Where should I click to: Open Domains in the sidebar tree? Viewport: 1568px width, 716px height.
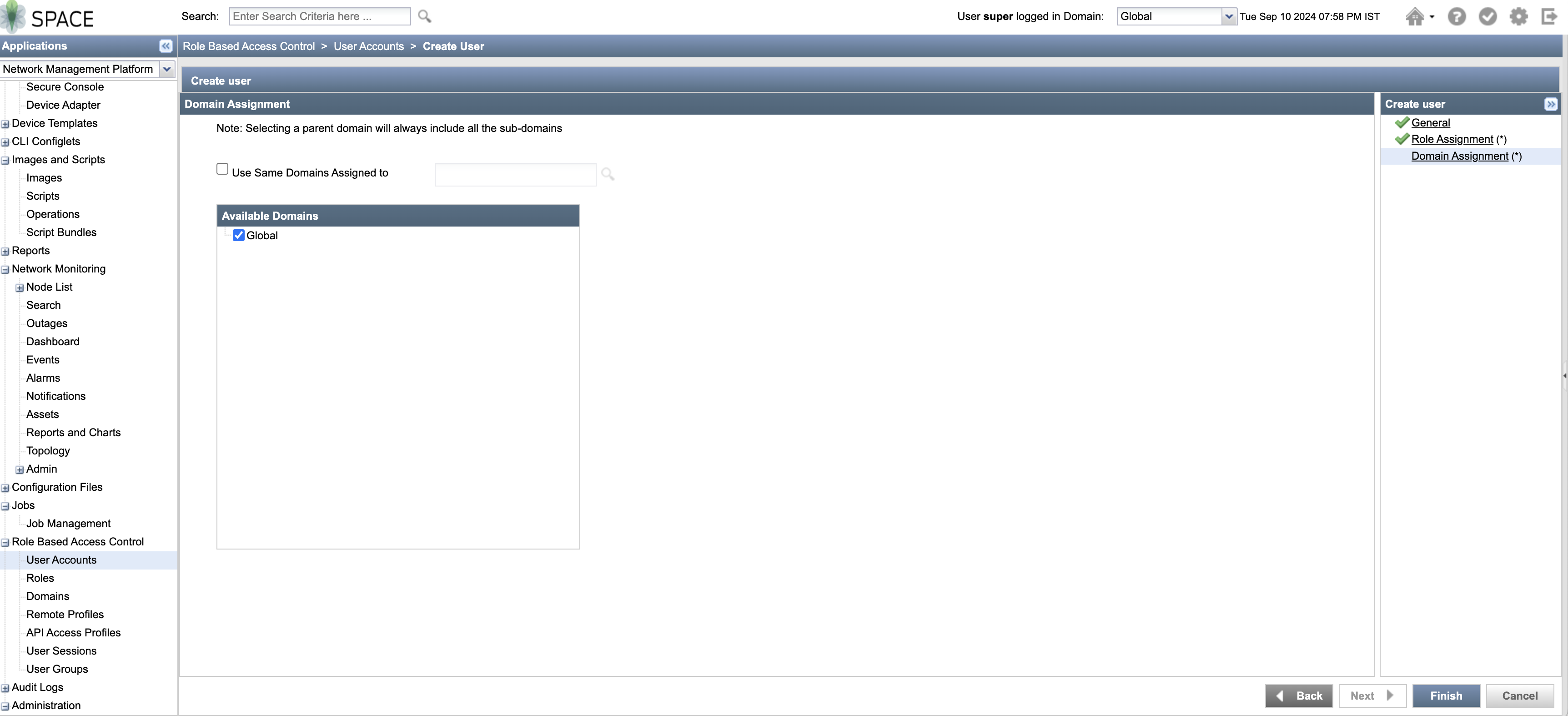(47, 597)
